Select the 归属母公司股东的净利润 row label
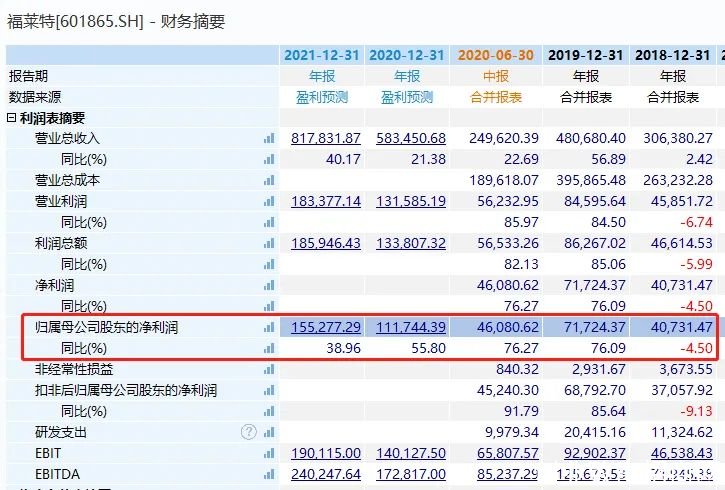The height and width of the screenshot is (490, 725). tap(106, 327)
